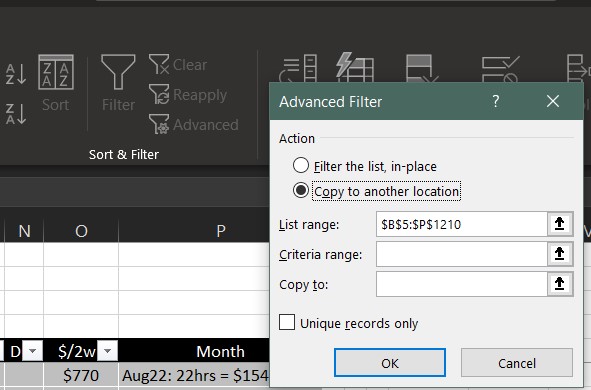Open Advanced Filter help question mark

pyautogui.click(x=496, y=101)
